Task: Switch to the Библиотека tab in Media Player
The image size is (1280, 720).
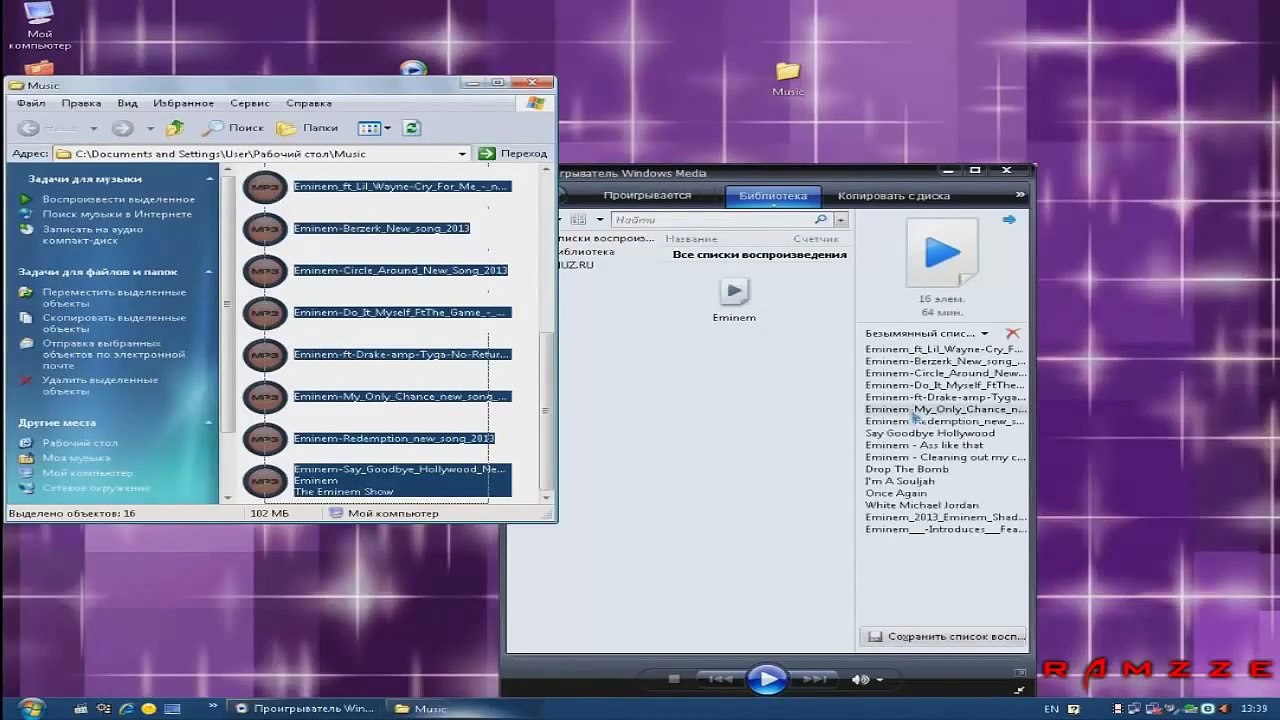Action: tap(773, 196)
